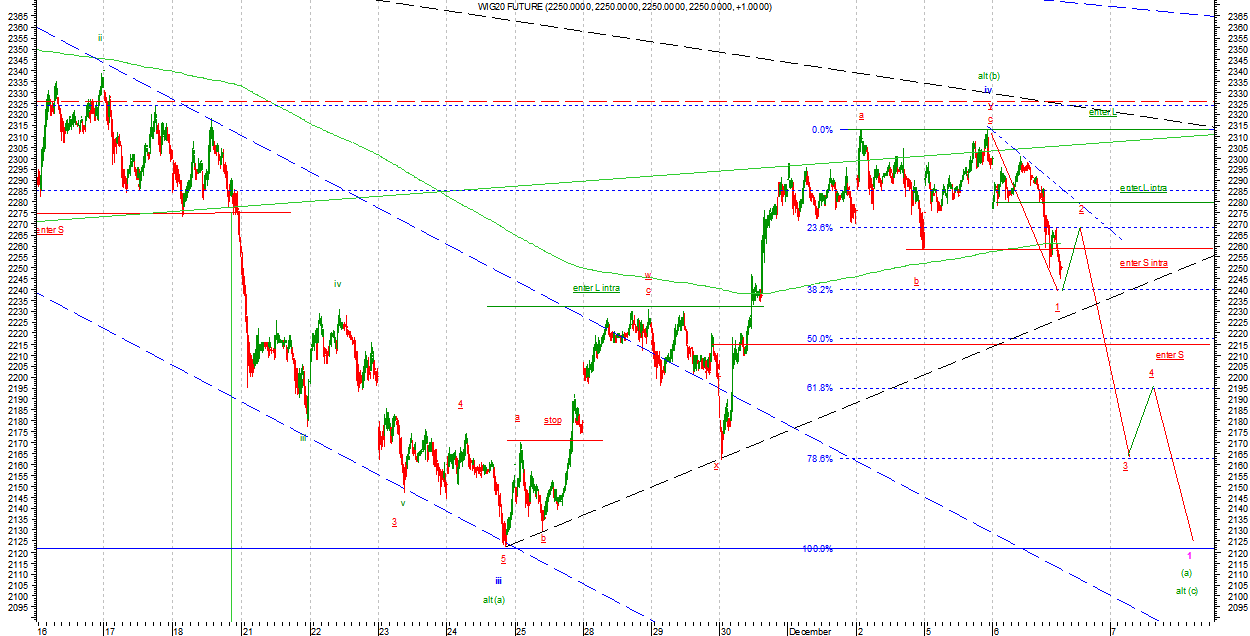Viewport: 1250px width, 636px height.
Task: Click the 38.2% Fibonacci retracement label
Action: [x=820, y=290]
